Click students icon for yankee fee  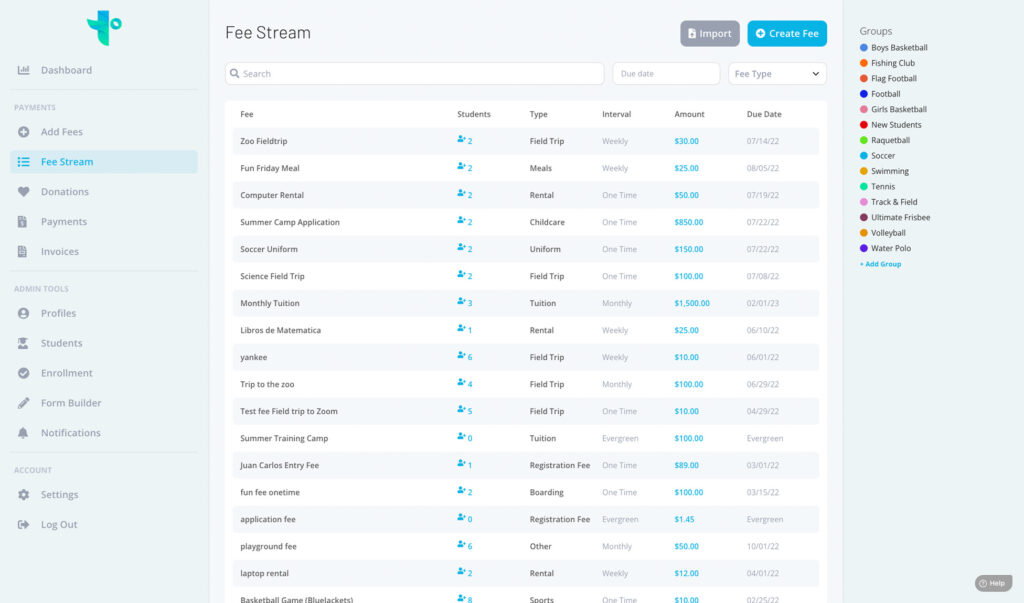(x=461, y=355)
